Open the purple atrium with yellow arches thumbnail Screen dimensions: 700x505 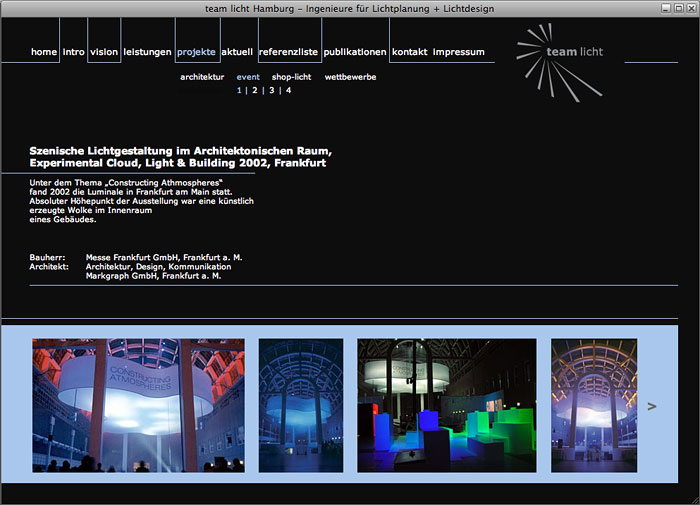click(594, 405)
